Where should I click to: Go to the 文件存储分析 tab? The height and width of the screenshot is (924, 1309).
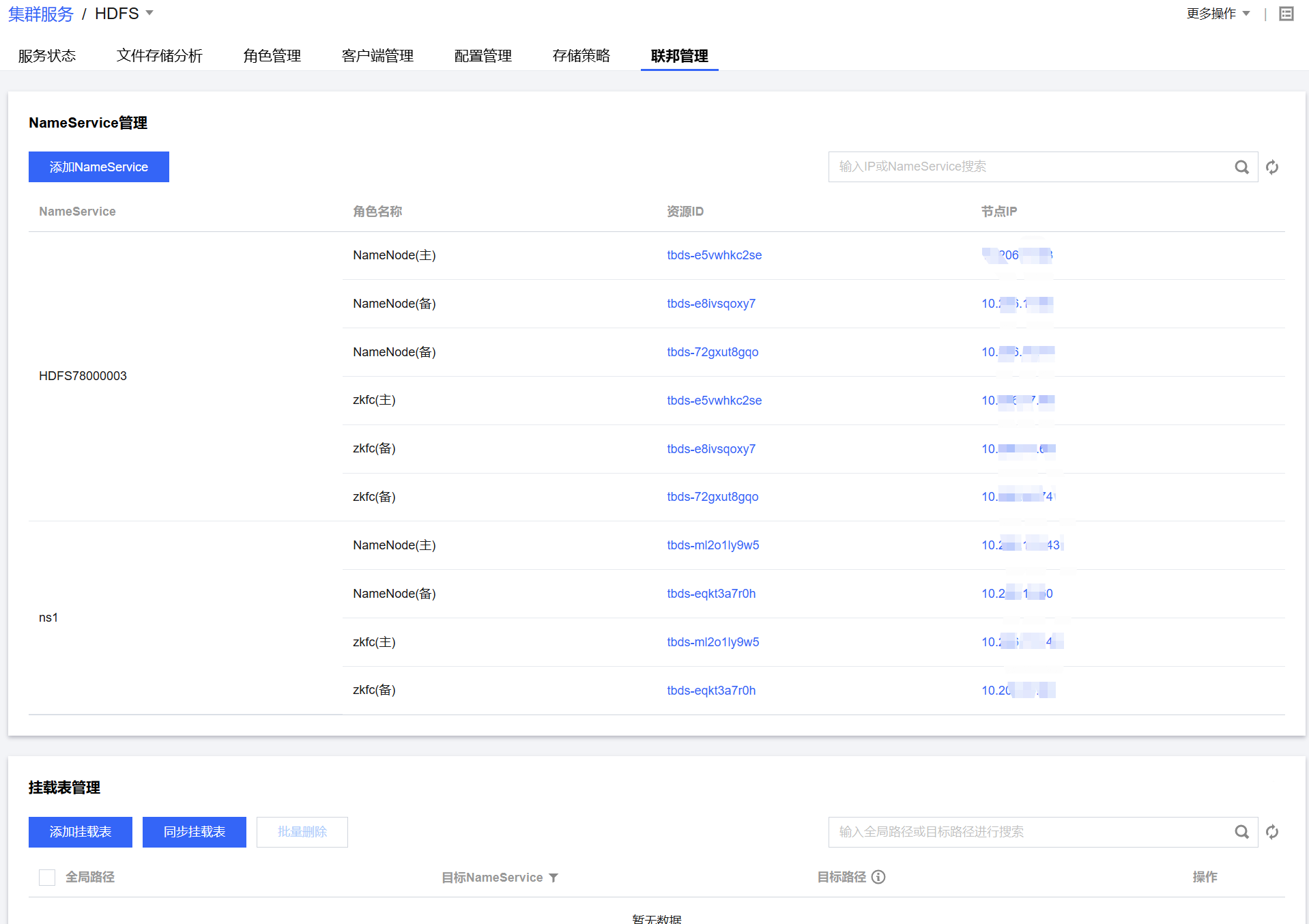[160, 56]
